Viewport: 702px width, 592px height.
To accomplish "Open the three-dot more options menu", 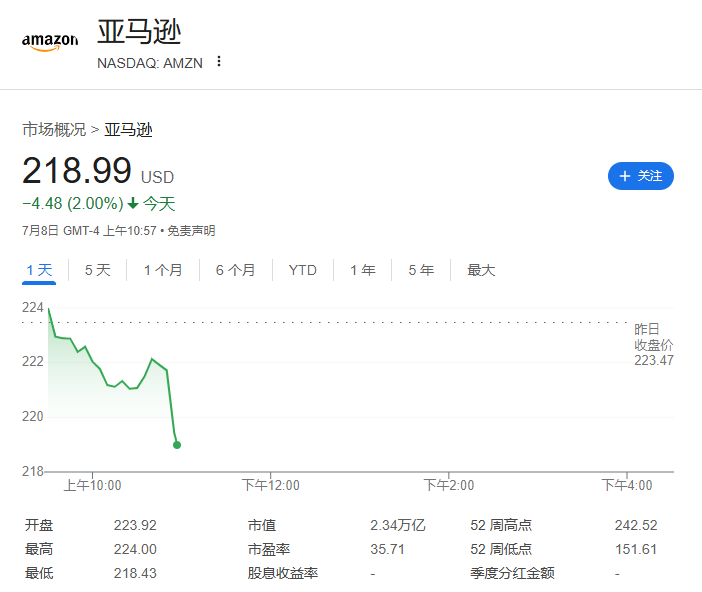I will 219,61.
